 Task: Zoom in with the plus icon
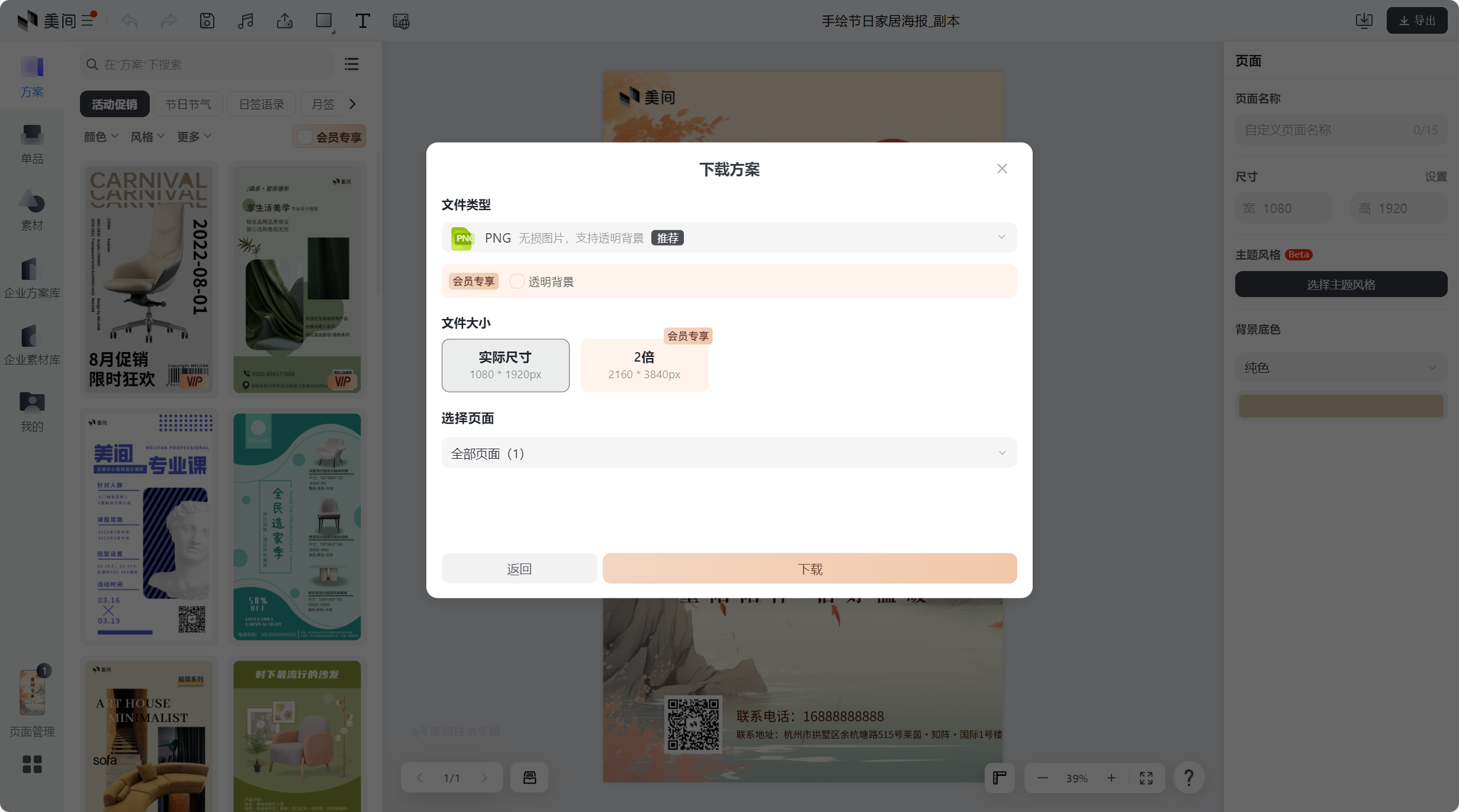[1111, 778]
